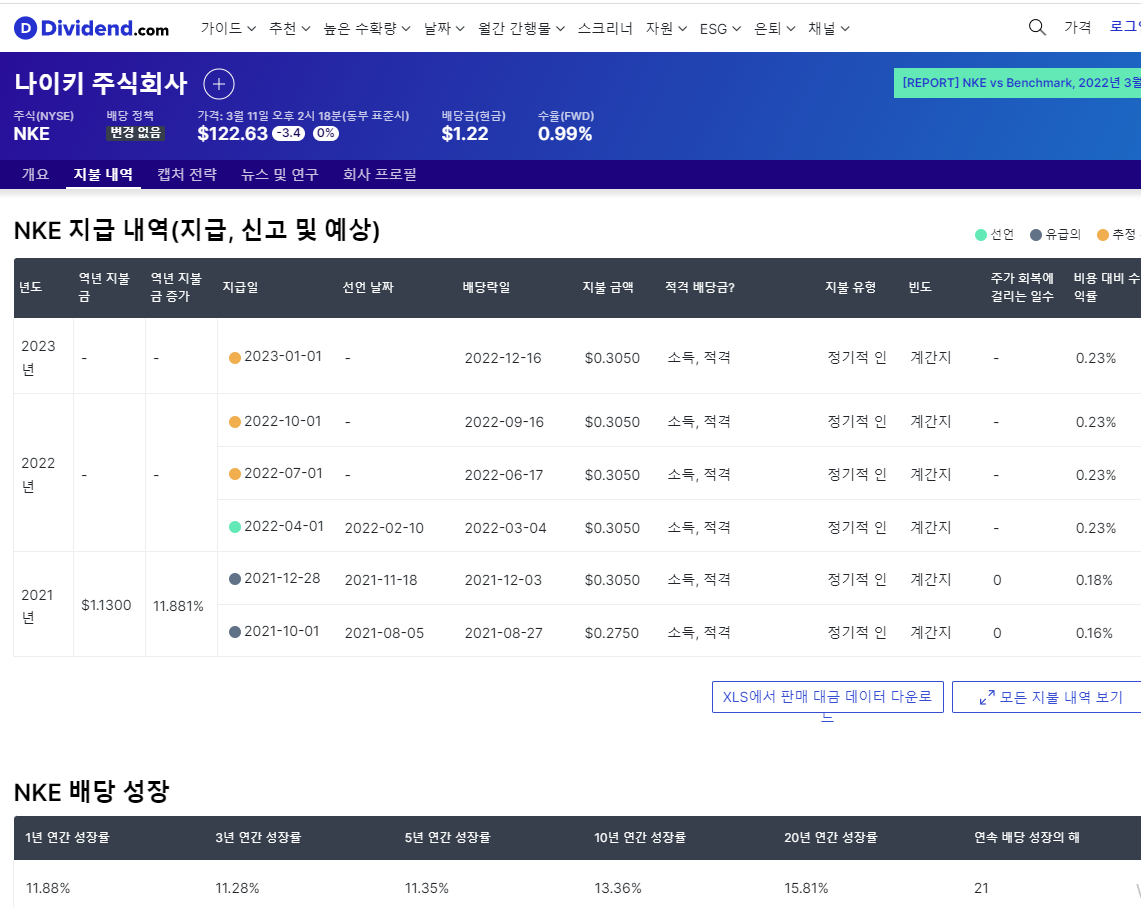Click XLS 판매 대금 데이터 다운로드 button

(x=827, y=697)
